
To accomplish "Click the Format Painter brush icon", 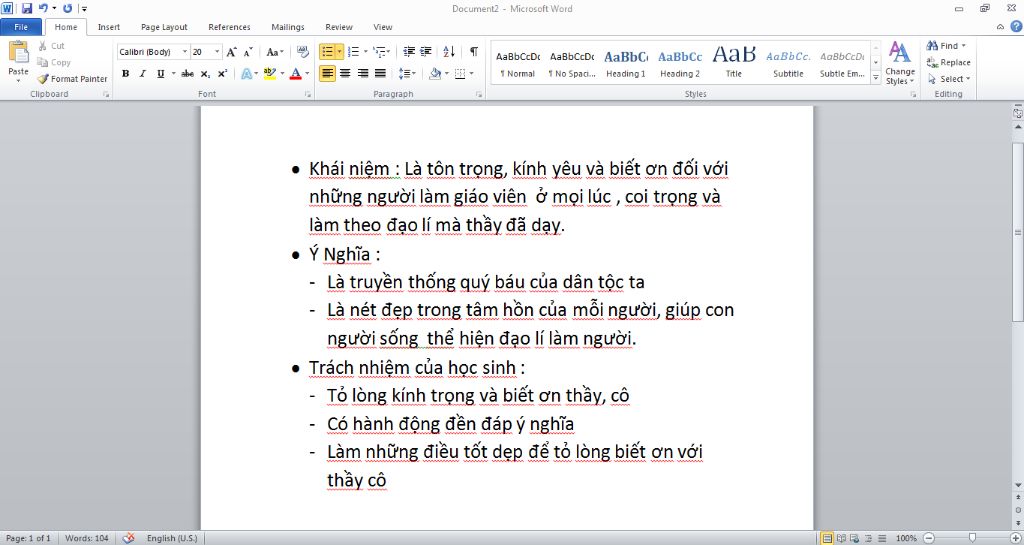I will pos(43,79).
